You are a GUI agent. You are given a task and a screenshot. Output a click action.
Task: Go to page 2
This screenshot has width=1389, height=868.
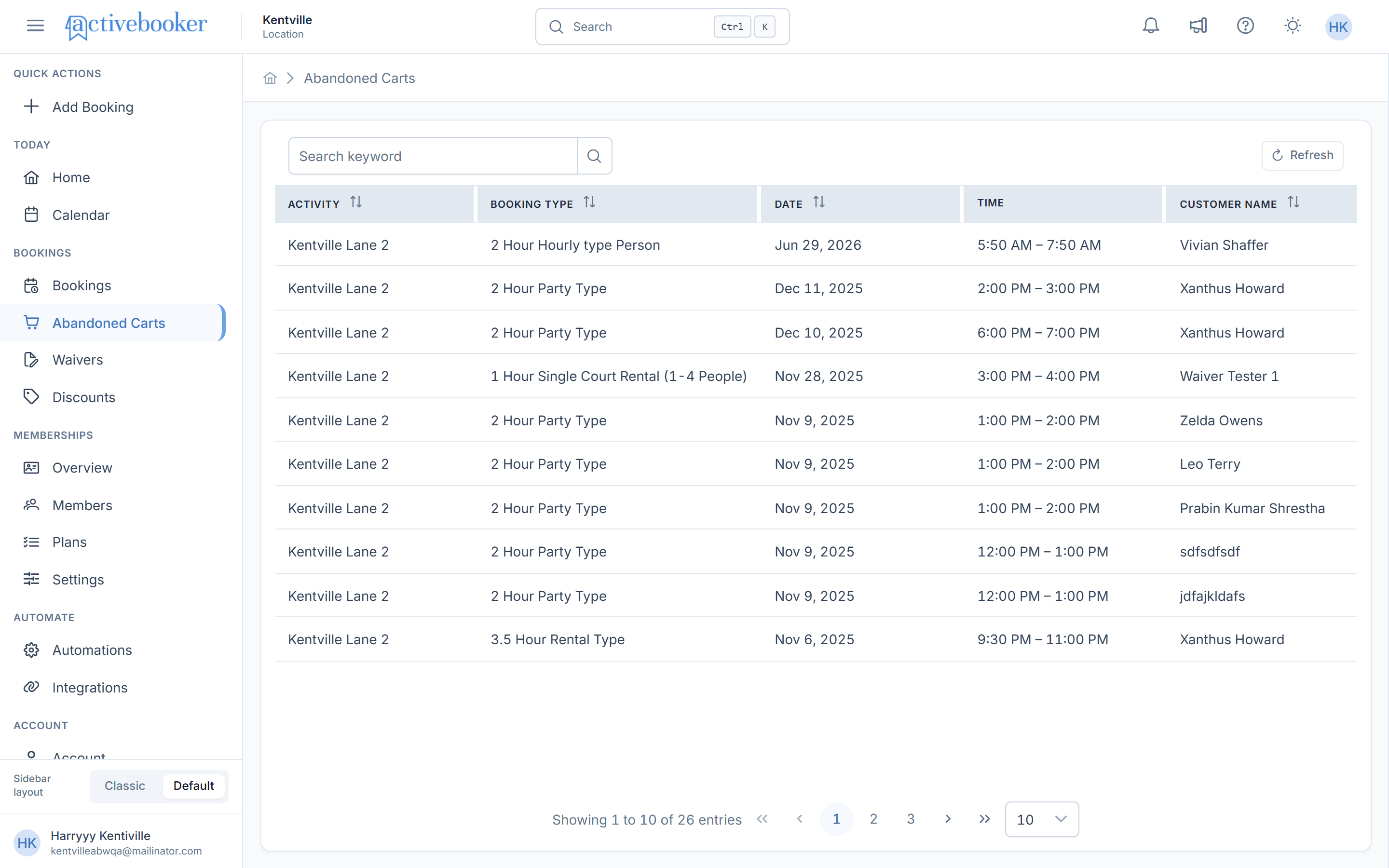point(873,819)
